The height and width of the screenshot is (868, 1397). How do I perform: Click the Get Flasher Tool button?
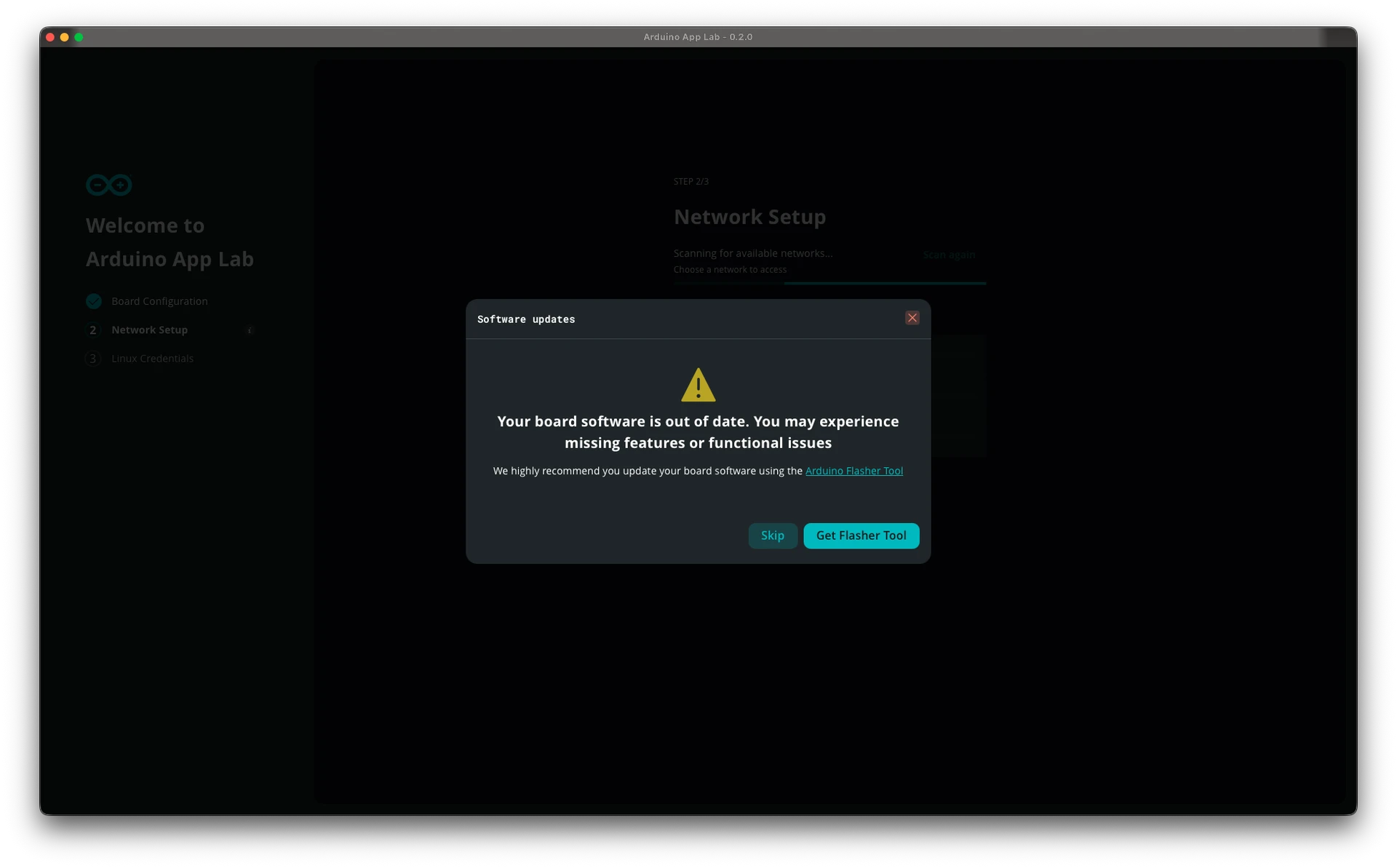861,535
